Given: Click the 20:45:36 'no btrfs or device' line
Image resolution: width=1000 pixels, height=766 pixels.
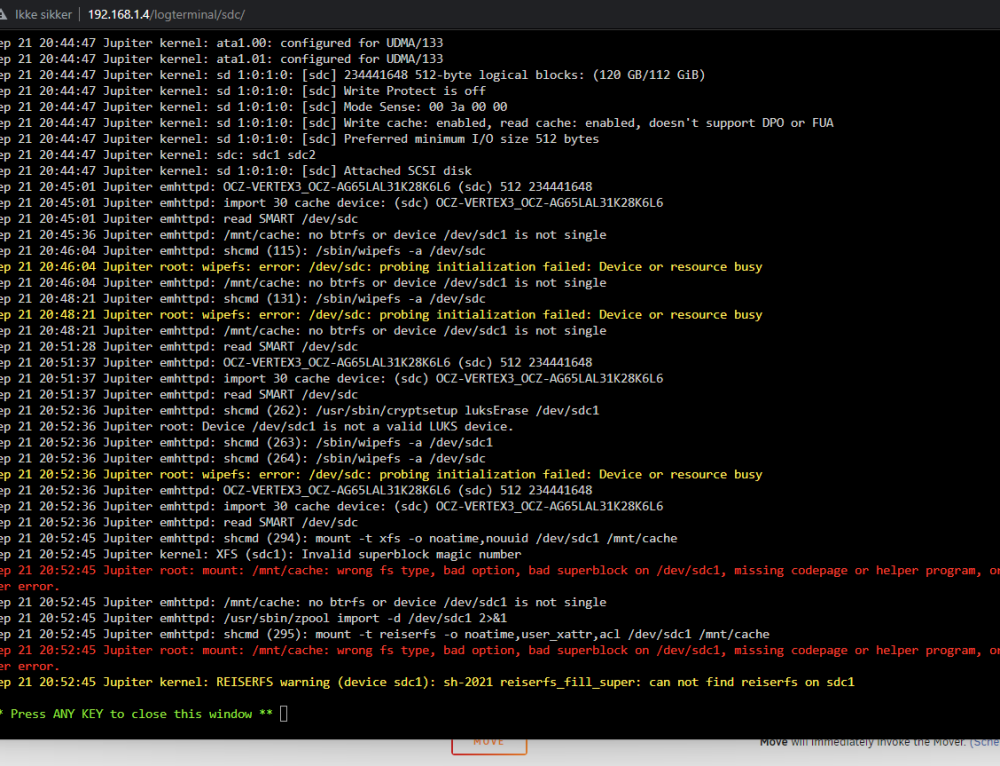Looking at the screenshot, I should (x=304, y=235).
